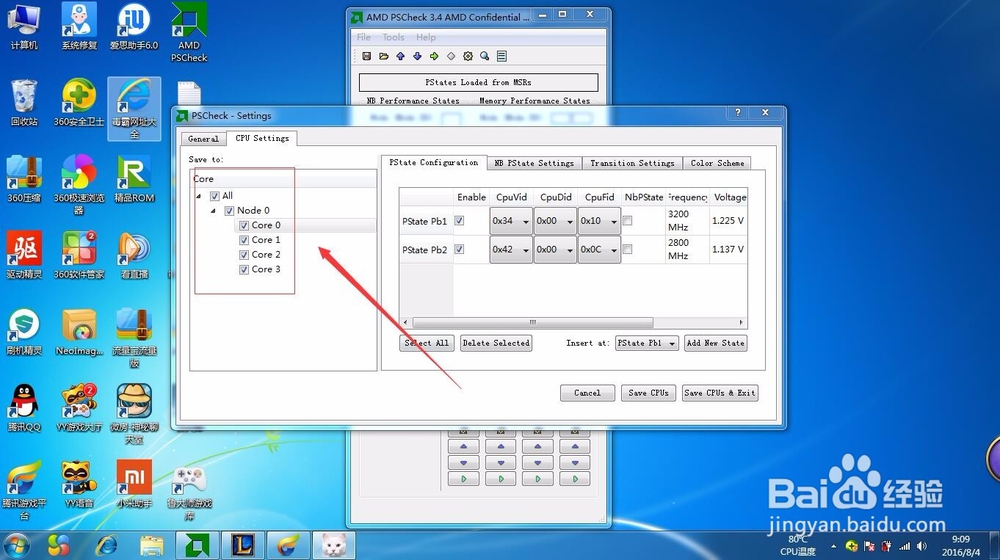Viewport: 1000px width, 560px height.
Task: Toggle the Enable checkbox for PState Pb2
Action: coord(459,249)
